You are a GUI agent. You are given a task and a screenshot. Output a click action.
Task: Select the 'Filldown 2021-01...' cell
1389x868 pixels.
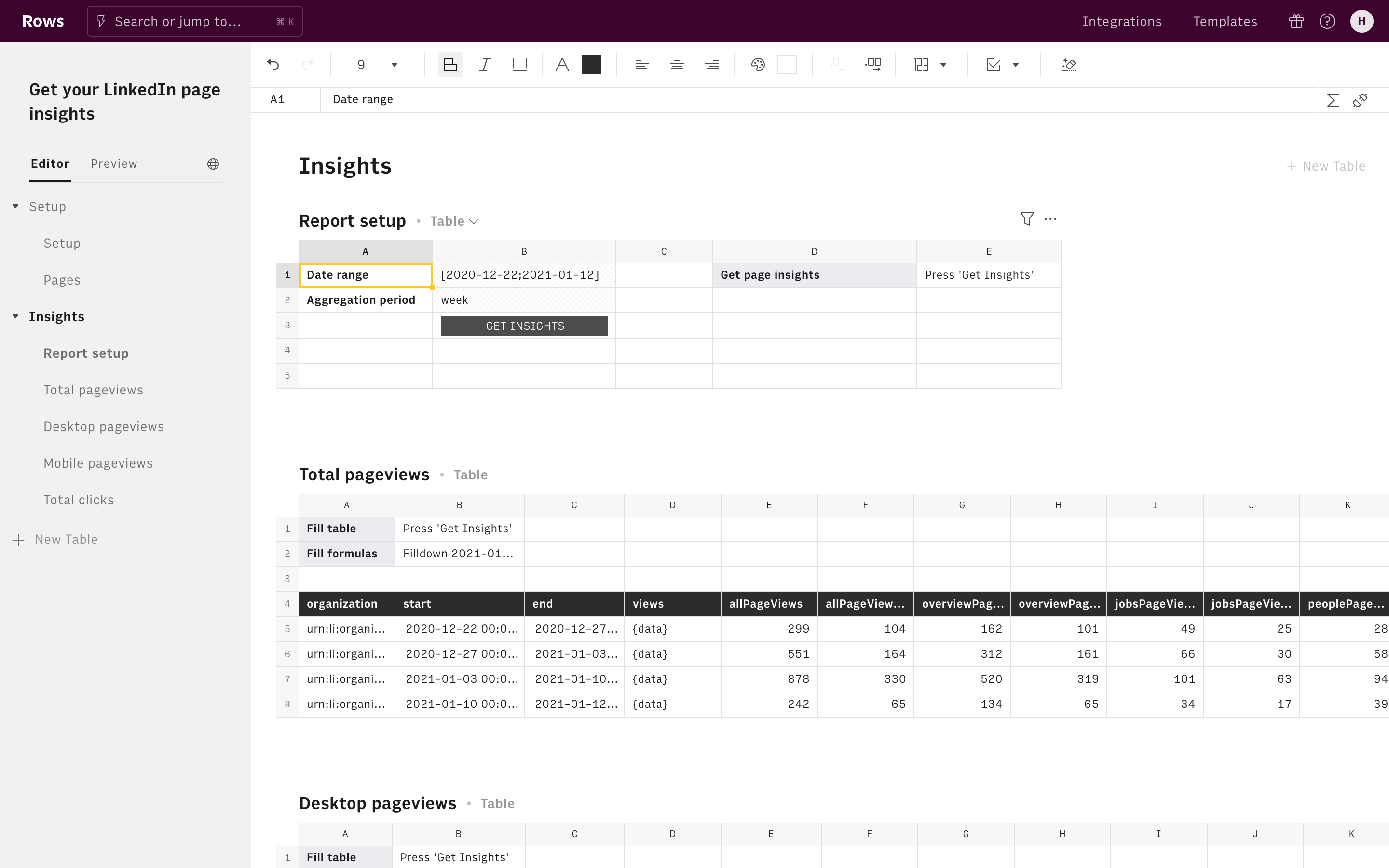point(459,554)
